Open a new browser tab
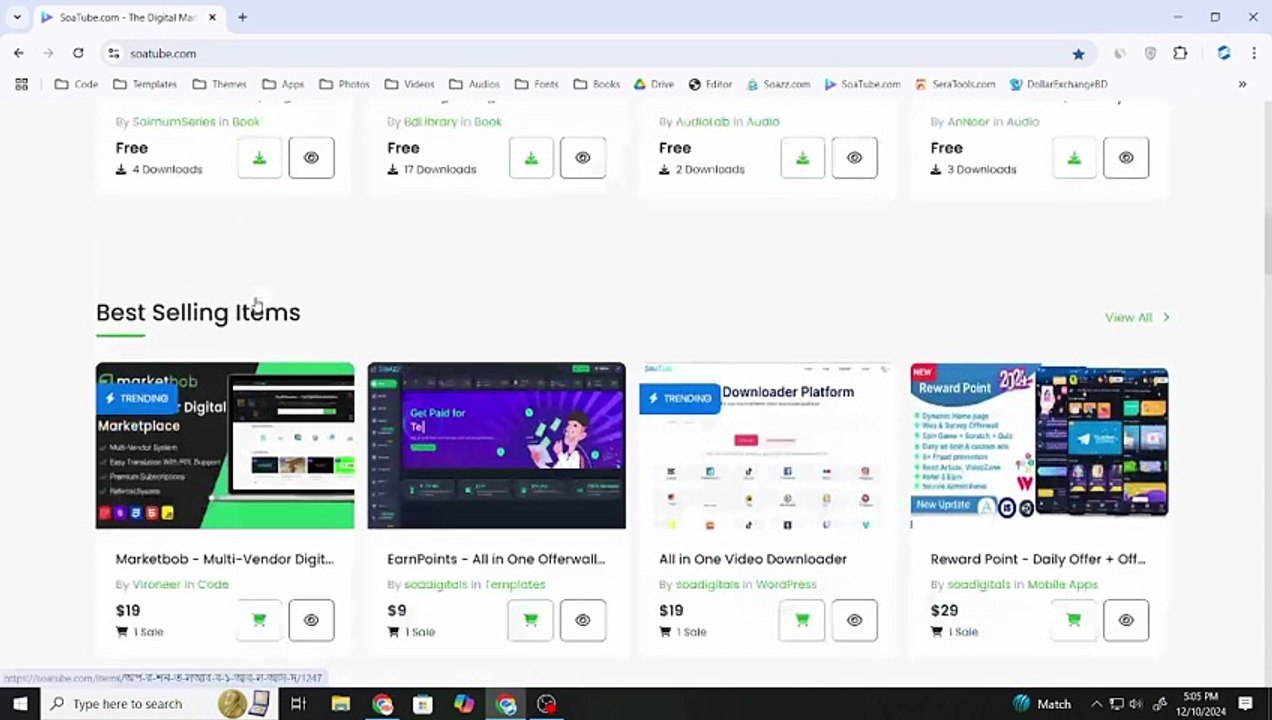This screenshot has width=1272, height=720. coord(242,17)
